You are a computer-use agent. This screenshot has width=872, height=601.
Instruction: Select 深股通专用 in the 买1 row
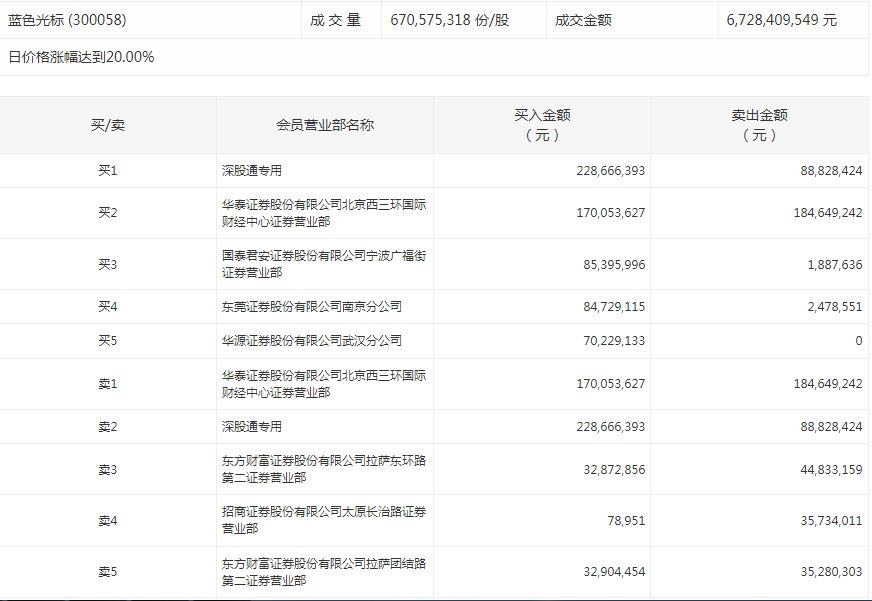tap(252, 171)
